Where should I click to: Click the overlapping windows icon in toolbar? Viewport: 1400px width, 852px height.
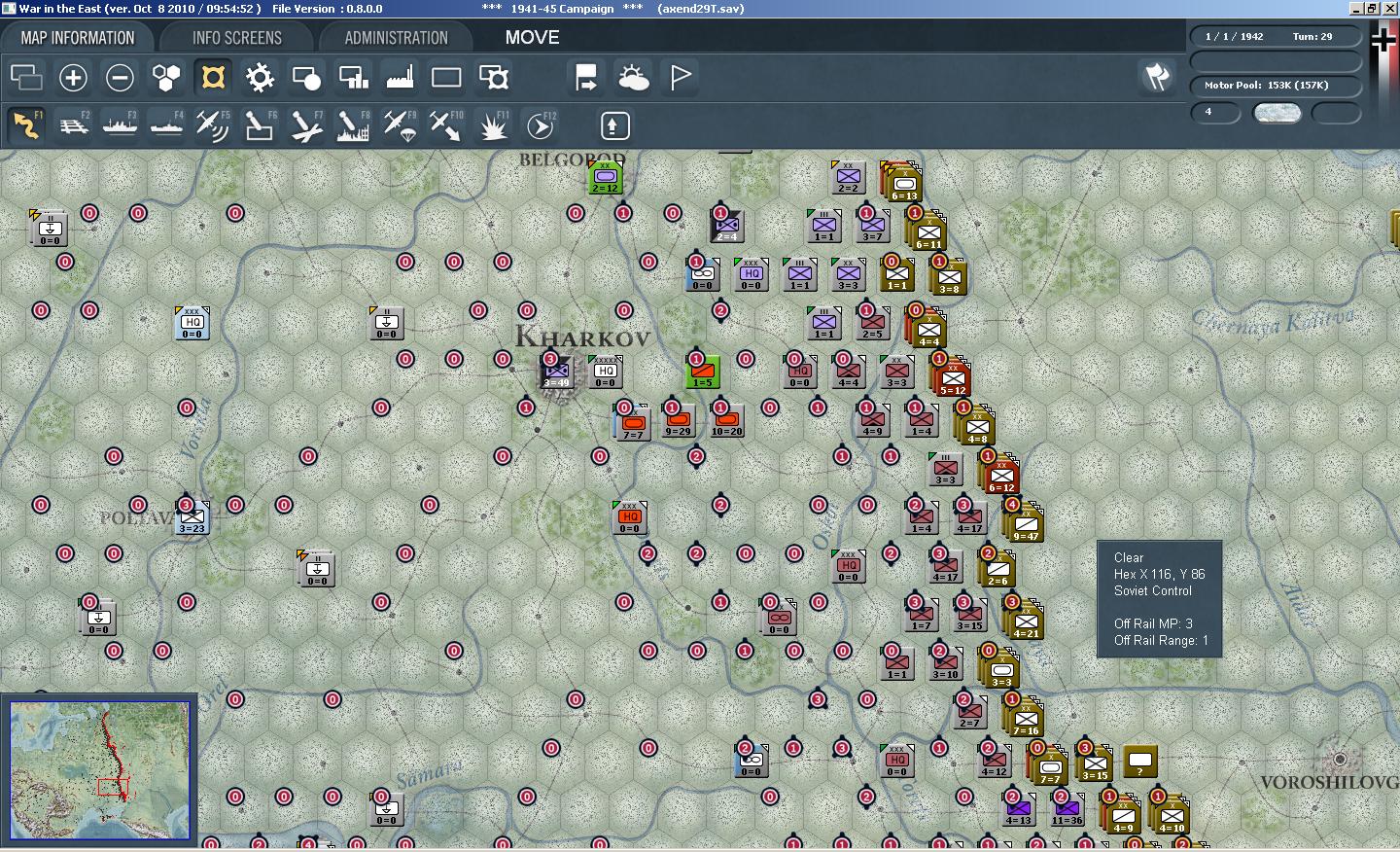pyautogui.click(x=26, y=77)
